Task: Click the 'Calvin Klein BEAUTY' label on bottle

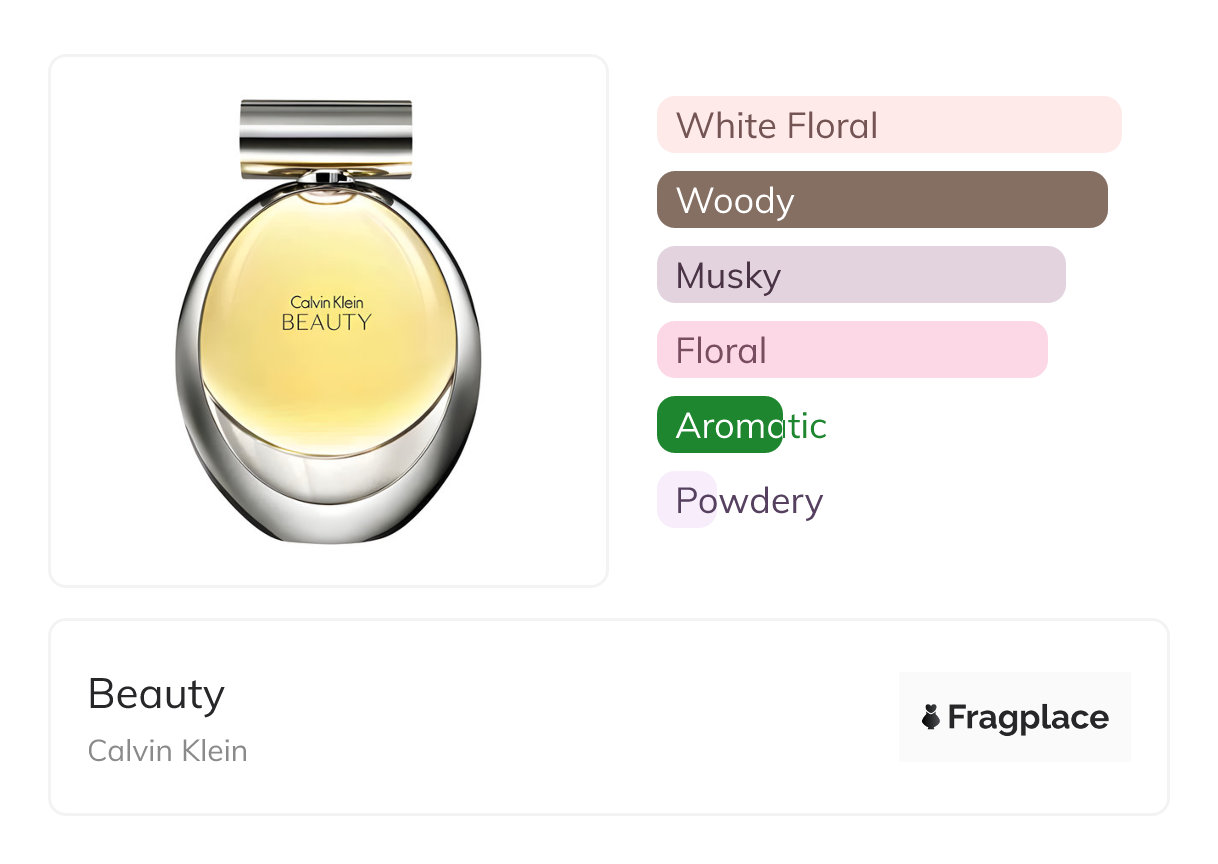Action: click(326, 312)
